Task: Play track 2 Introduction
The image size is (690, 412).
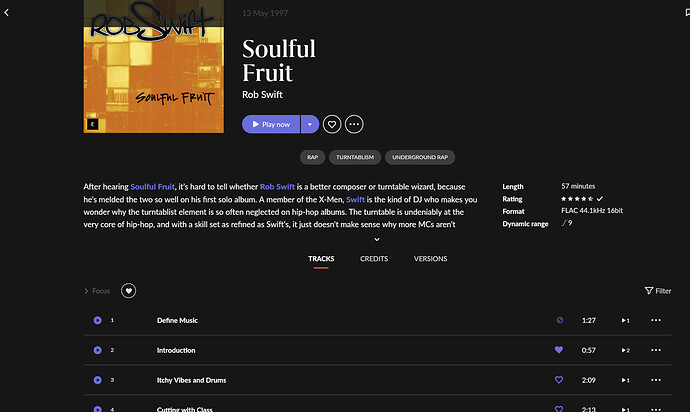Action: tap(98, 350)
